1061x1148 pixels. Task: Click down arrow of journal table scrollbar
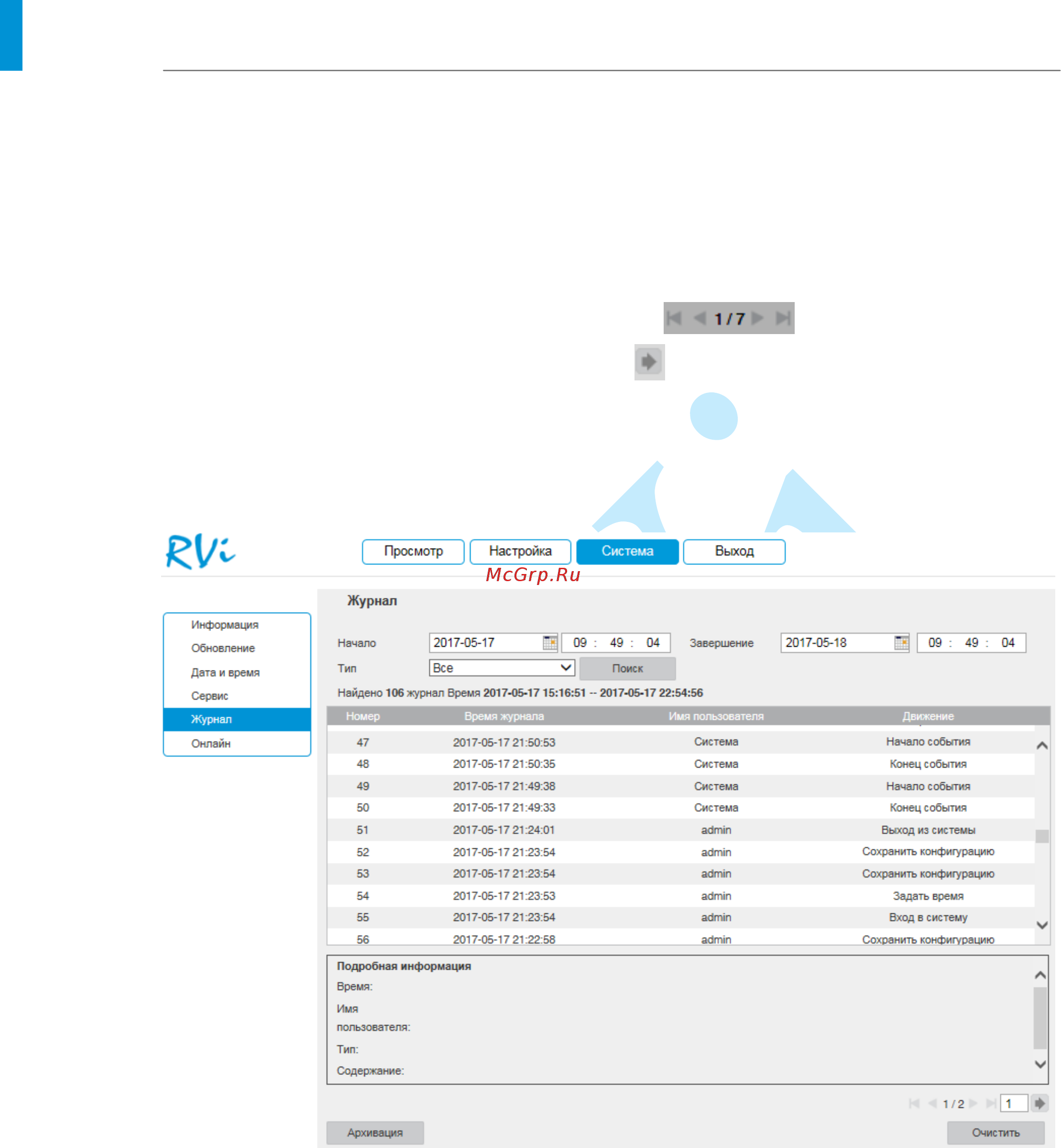click(x=1042, y=925)
